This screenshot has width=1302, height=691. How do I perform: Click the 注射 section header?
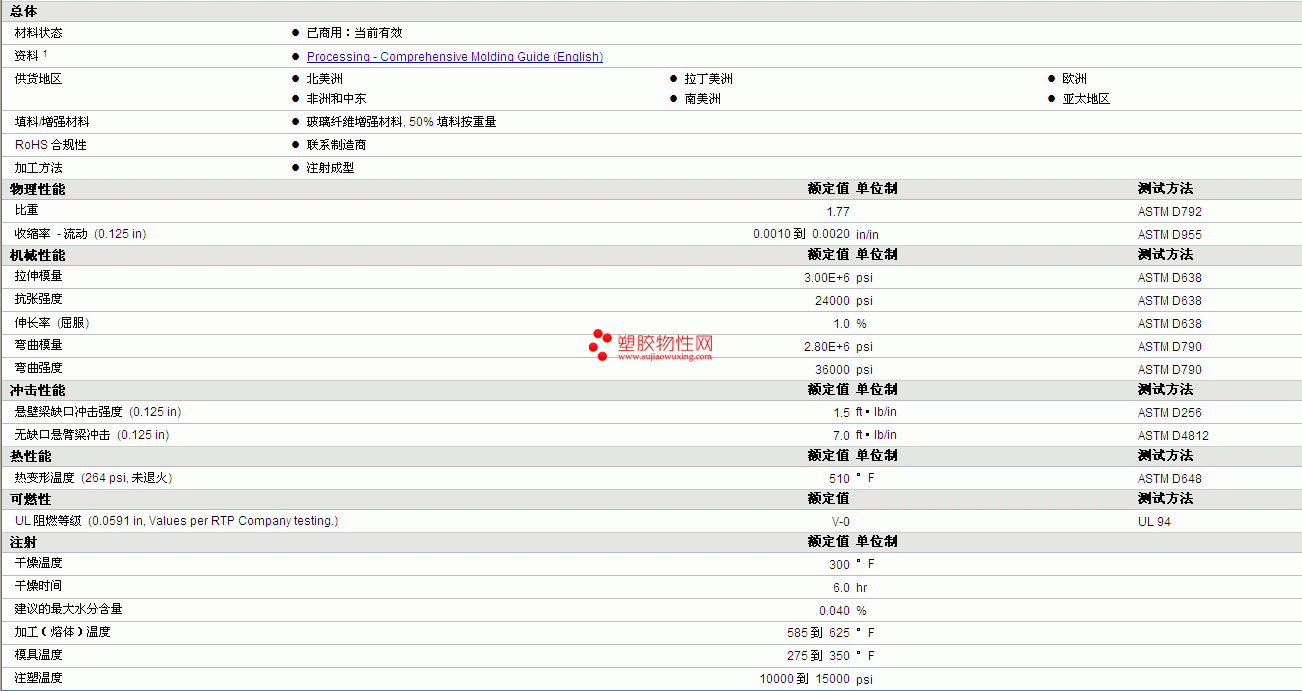23,542
